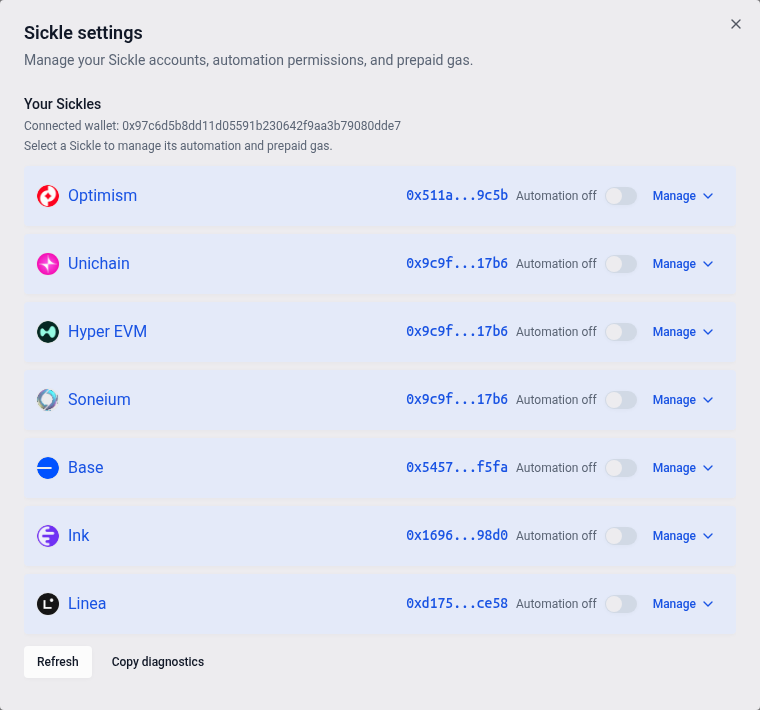Select the Ink chain name
Image resolution: width=760 pixels, height=710 pixels.
[79, 536]
